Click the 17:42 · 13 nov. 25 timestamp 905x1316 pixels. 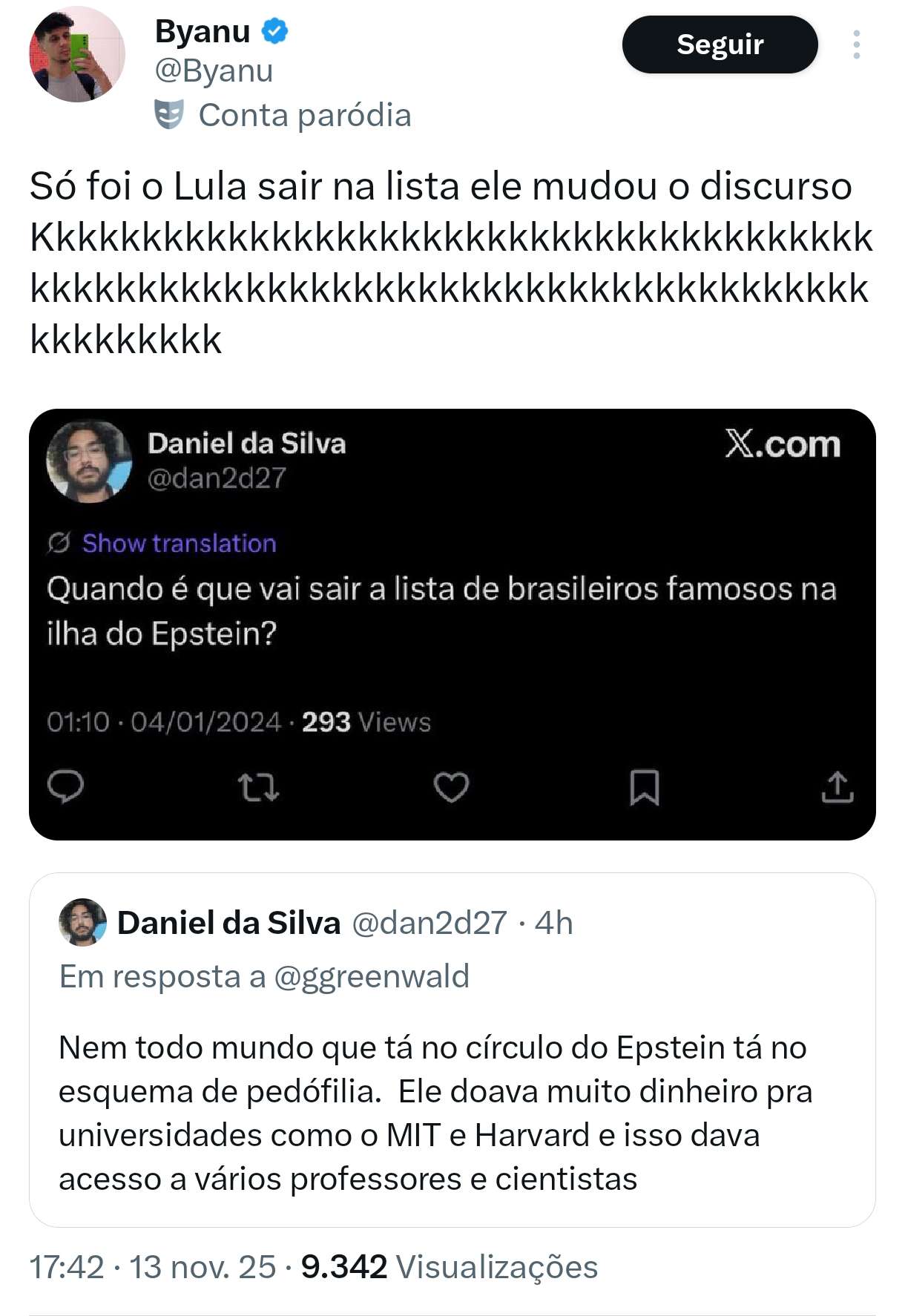[152, 1267]
